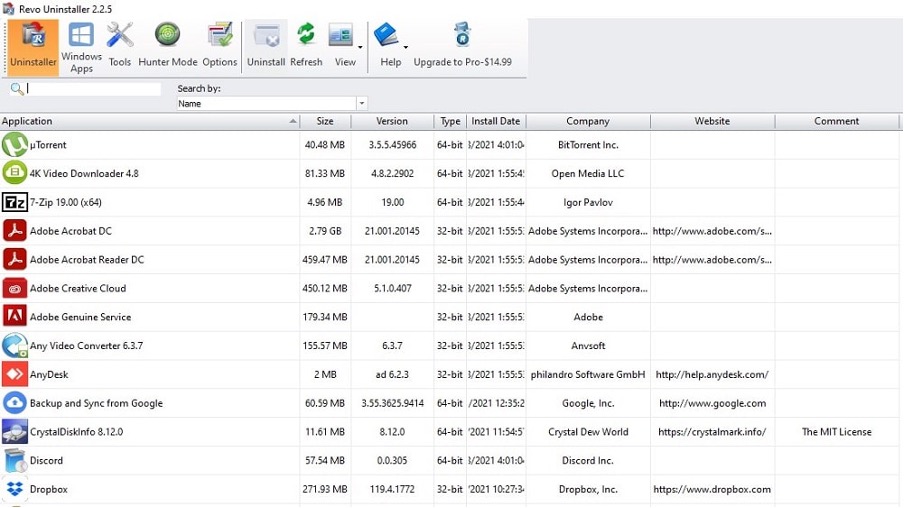Image resolution: width=904 pixels, height=508 pixels.
Task: Sort by the Version column header
Action: pyautogui.click(x=392, y=121)
